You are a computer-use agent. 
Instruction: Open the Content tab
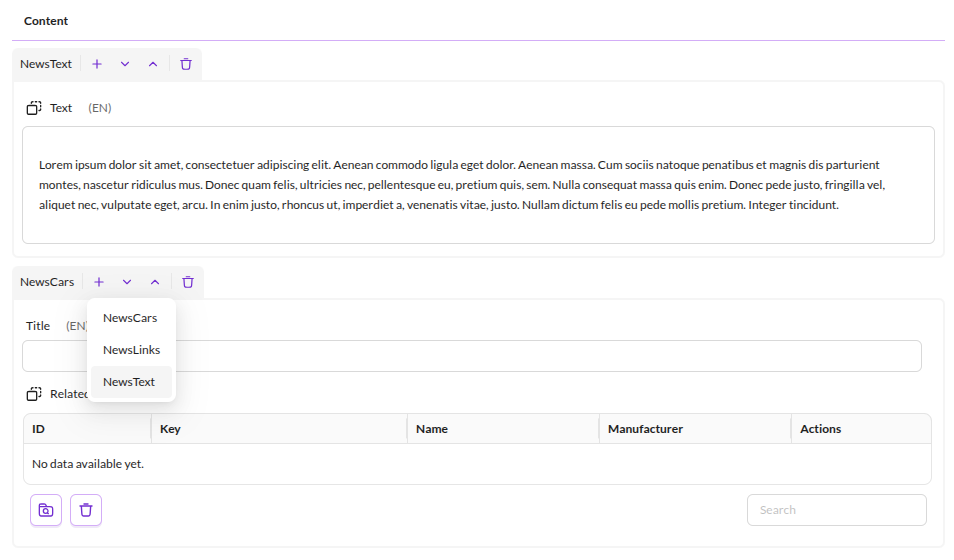[x=46, y=21]
